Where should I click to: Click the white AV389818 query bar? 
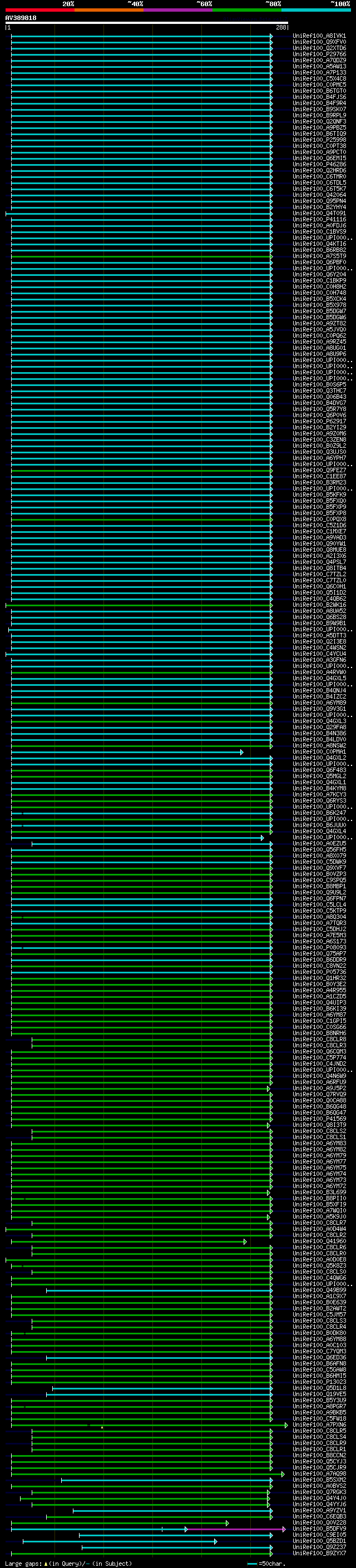pos(146,22)
